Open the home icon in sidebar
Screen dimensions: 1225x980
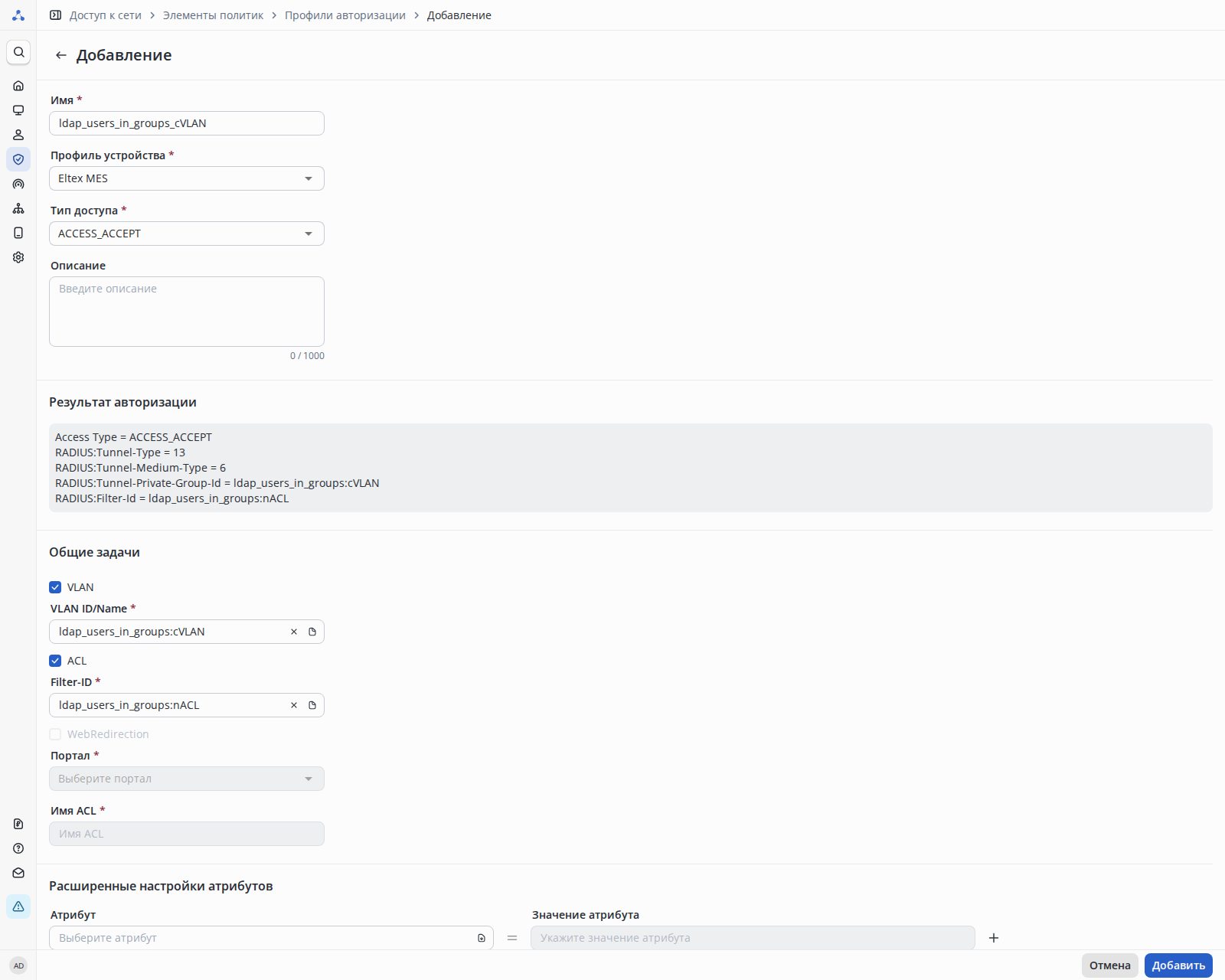pos(18,86)
